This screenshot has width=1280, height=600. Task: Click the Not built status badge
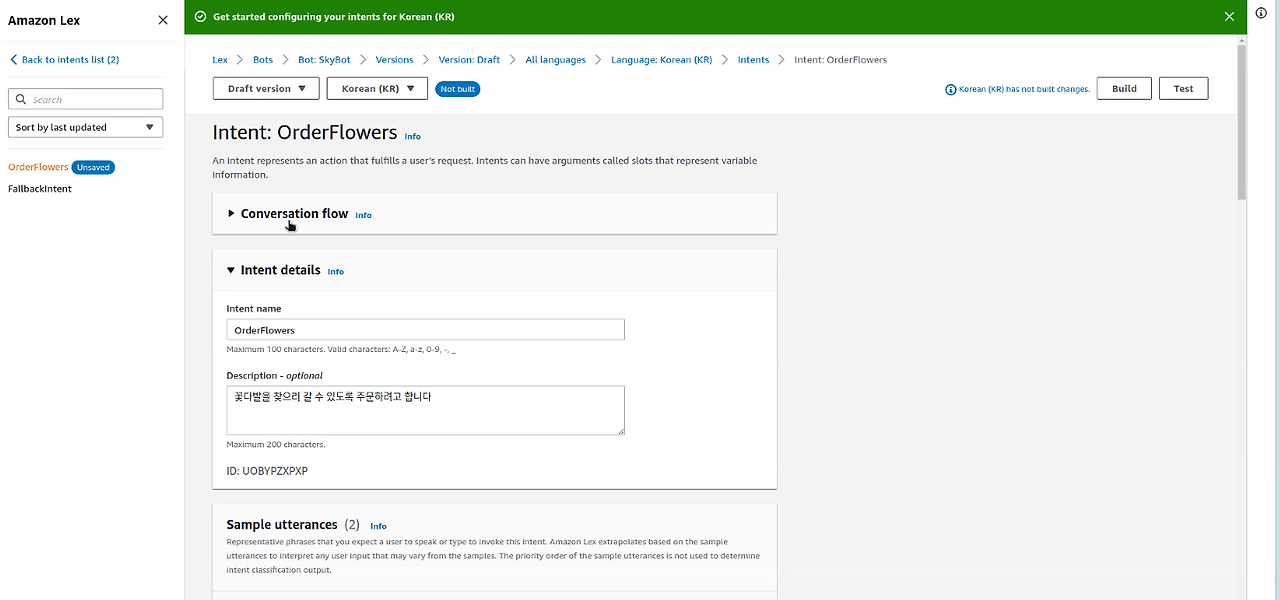[457, 89]
